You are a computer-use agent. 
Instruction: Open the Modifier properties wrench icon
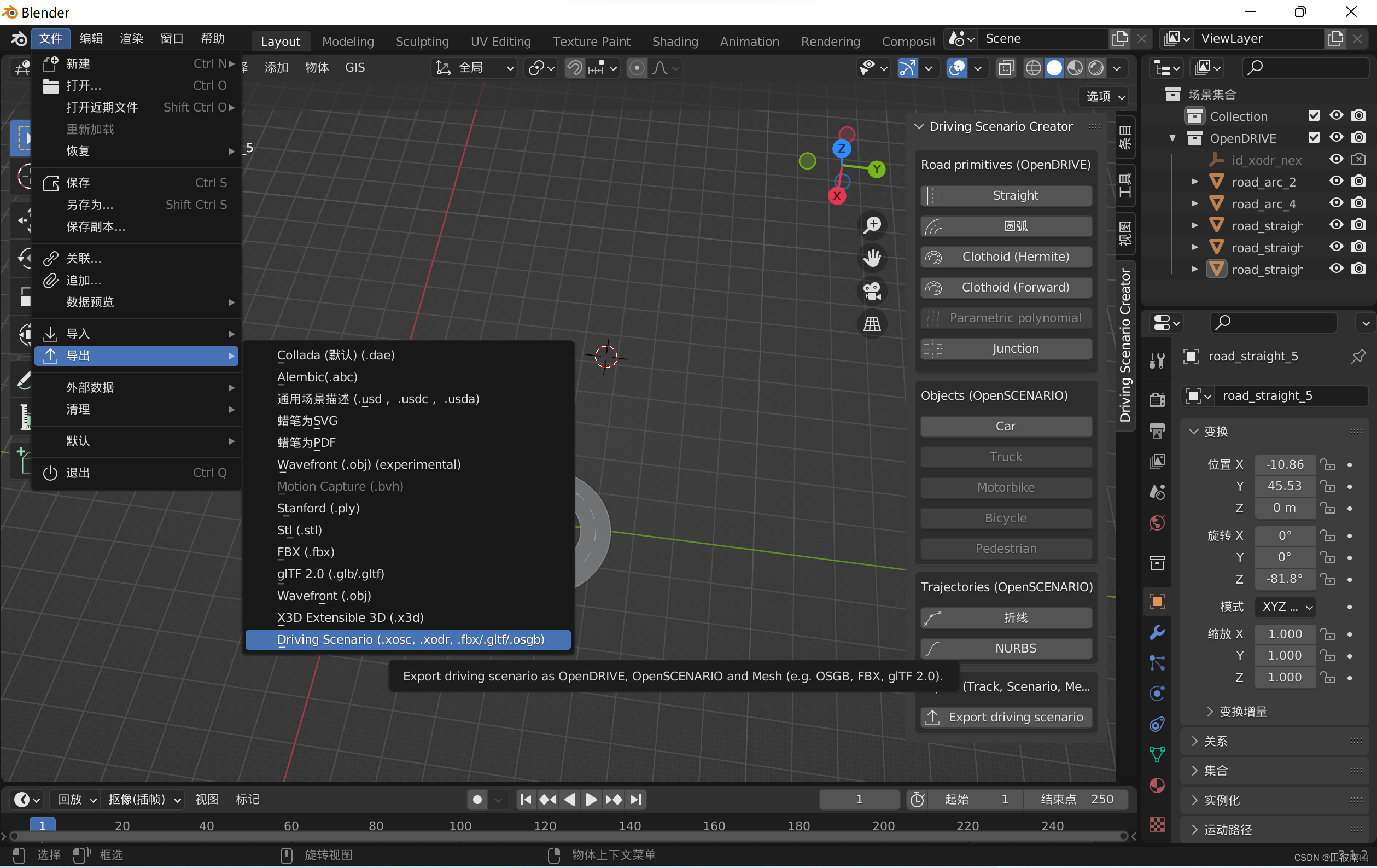pyautogui.click(x=1157, y=632)
